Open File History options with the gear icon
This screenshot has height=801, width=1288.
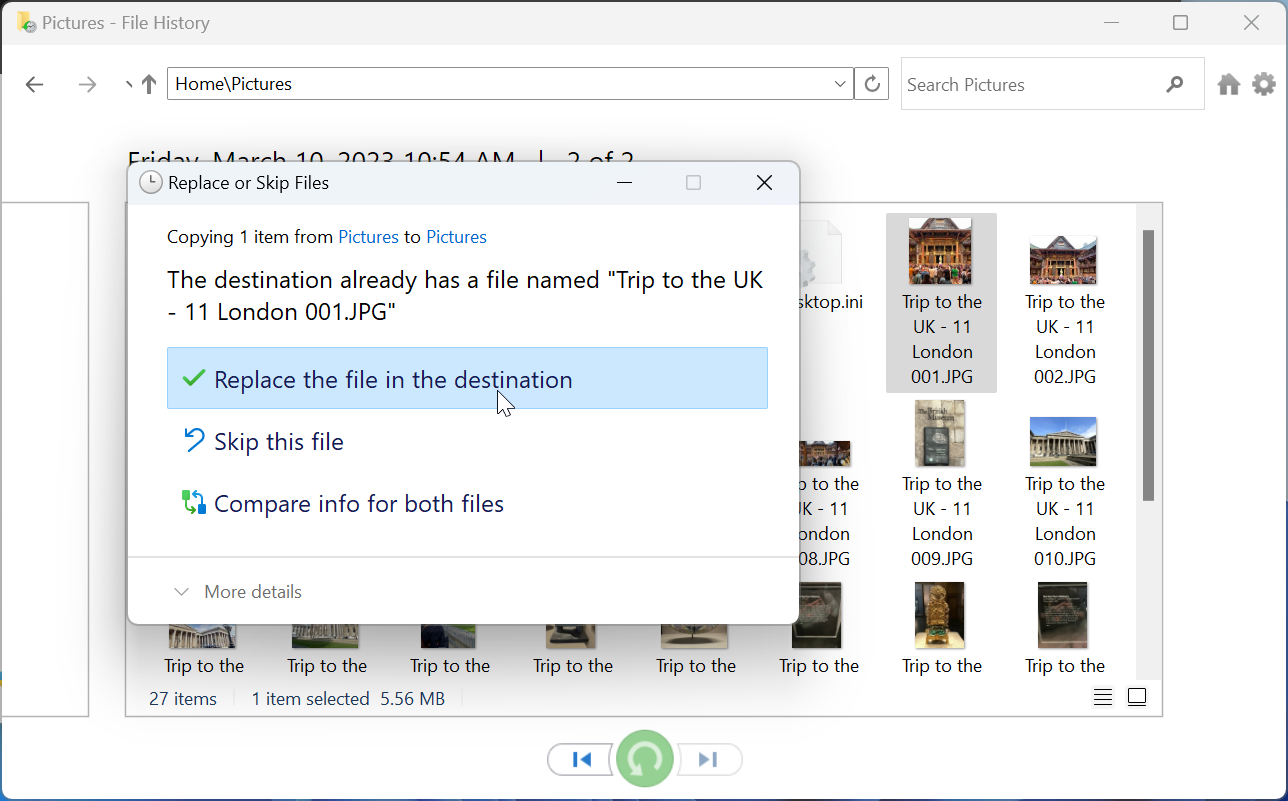tap(1263, 84)
